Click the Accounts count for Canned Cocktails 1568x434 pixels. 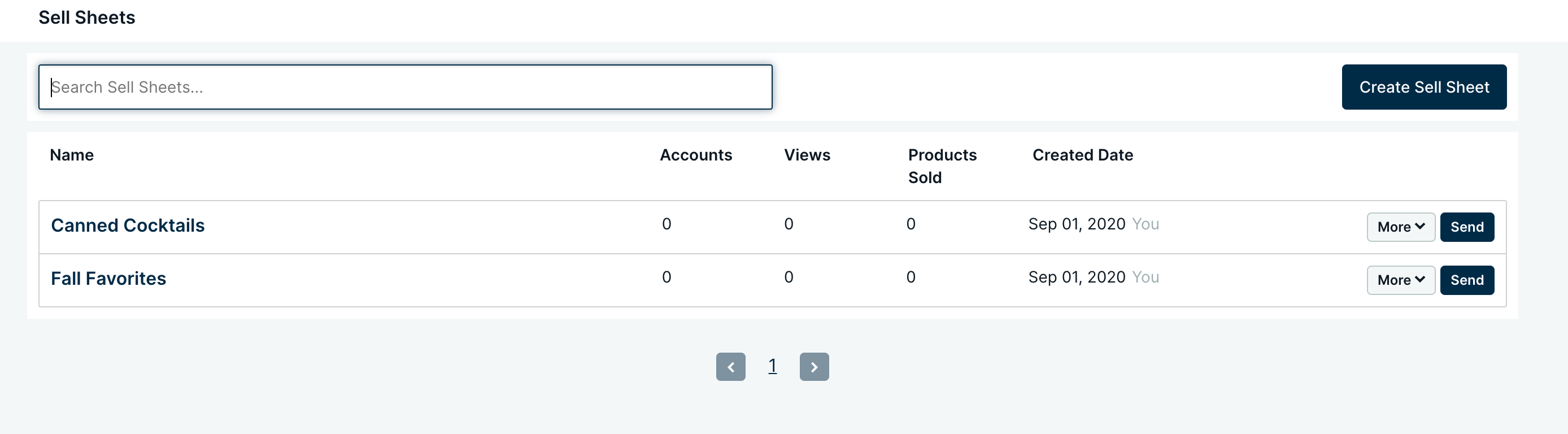pos(667,224)
